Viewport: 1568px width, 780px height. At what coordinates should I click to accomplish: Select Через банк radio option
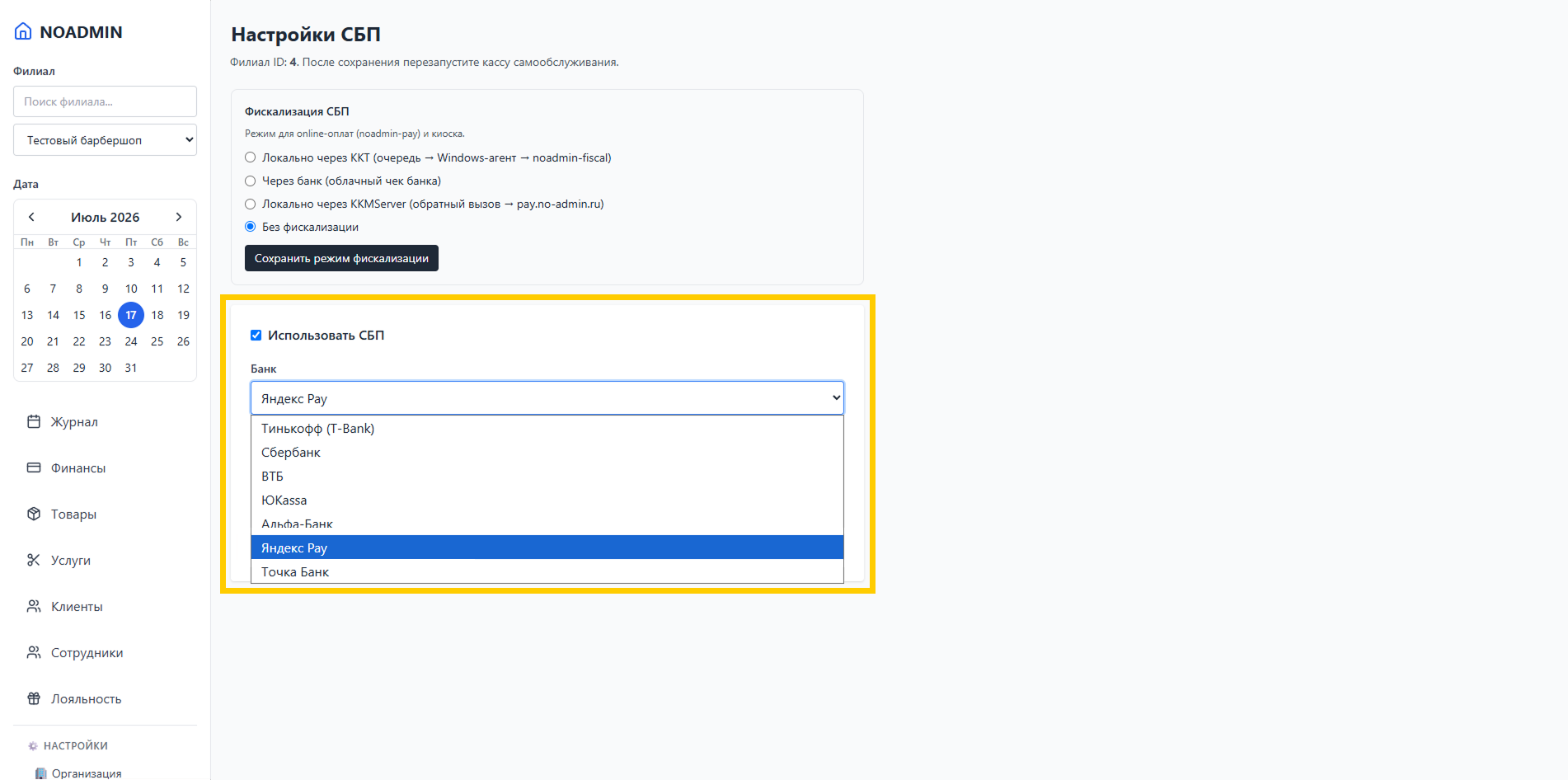click(x=250, y=181)
